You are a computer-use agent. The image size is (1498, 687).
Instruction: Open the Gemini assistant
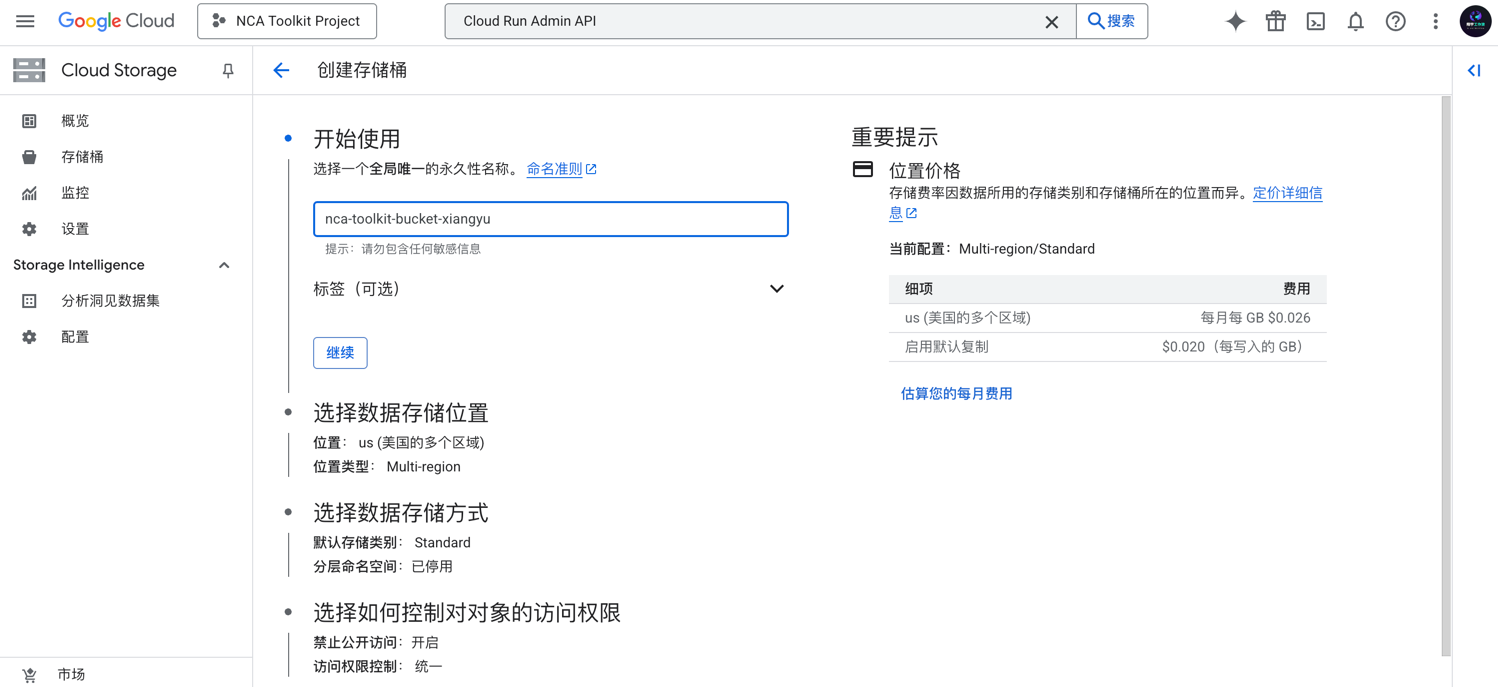pos(1235,20)
